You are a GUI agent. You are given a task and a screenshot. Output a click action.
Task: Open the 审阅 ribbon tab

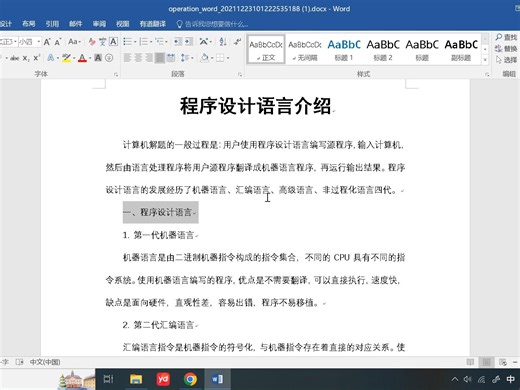(x=99, y=24)
